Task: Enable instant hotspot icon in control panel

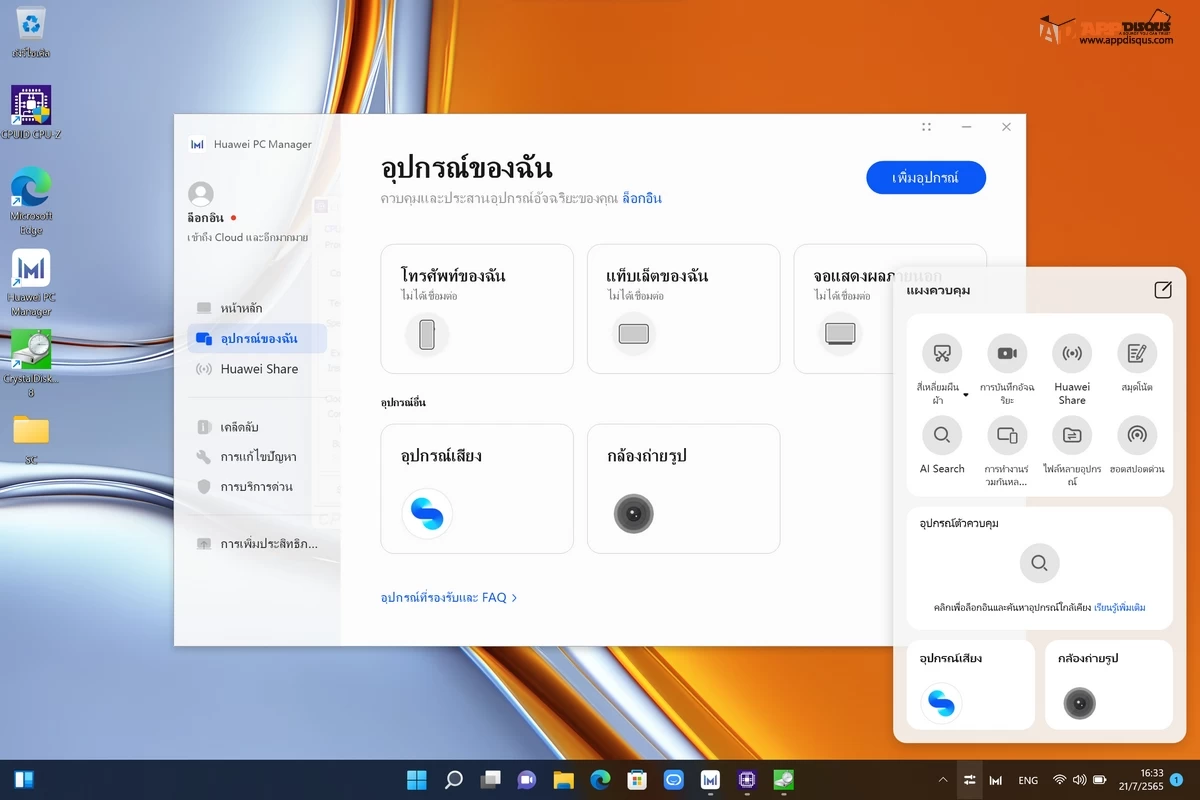Action: click(x=1137, y=435)
